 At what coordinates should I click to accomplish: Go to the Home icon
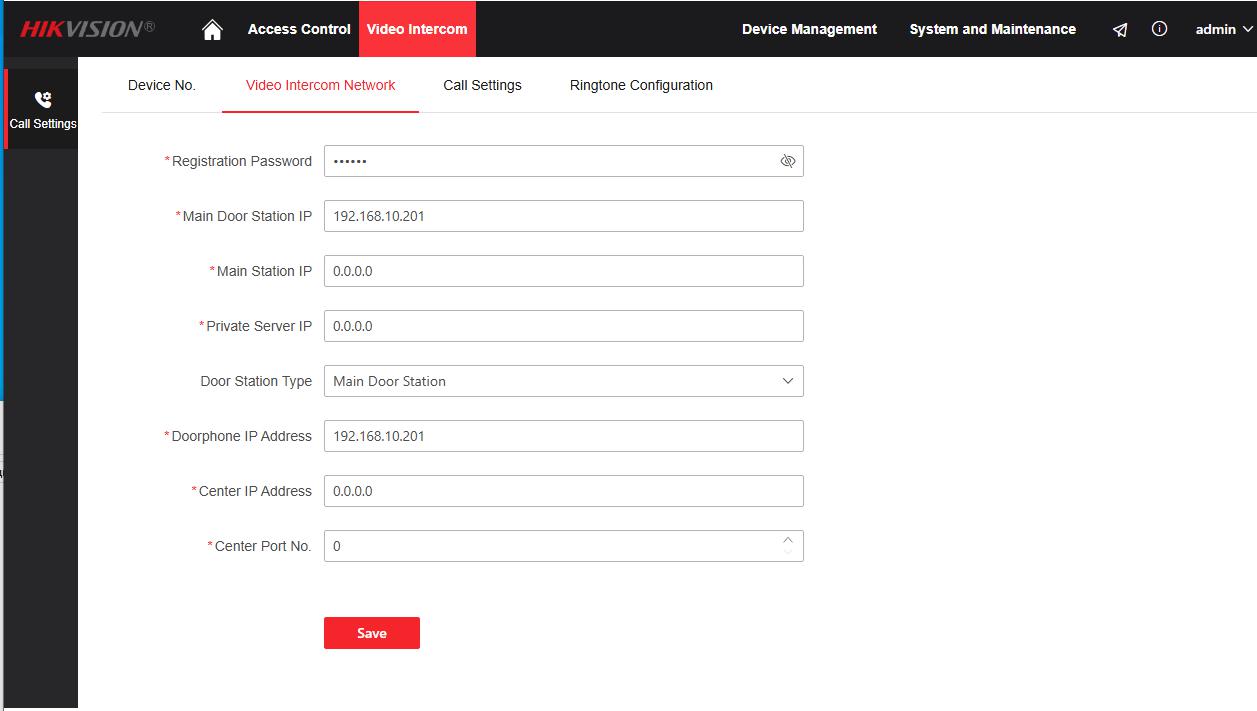(x=212, y=30)
